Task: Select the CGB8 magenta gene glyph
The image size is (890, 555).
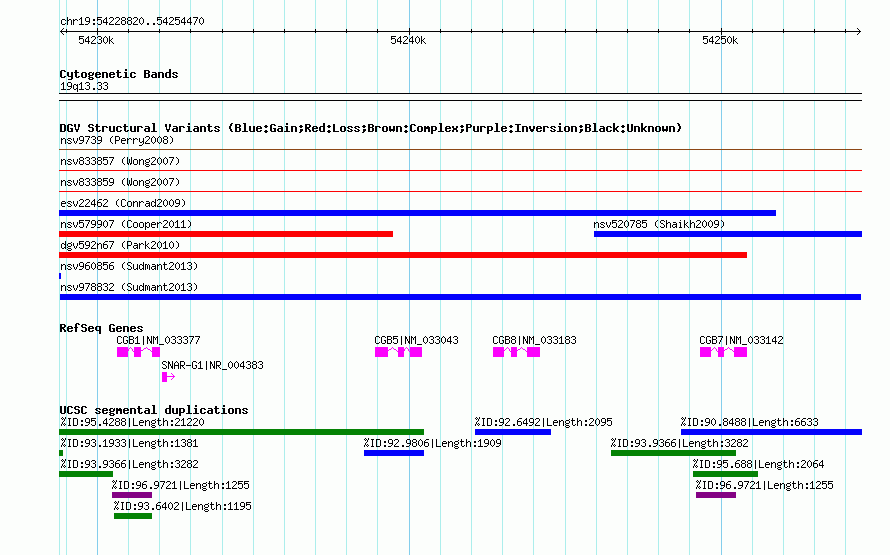Action: [517, 352]
